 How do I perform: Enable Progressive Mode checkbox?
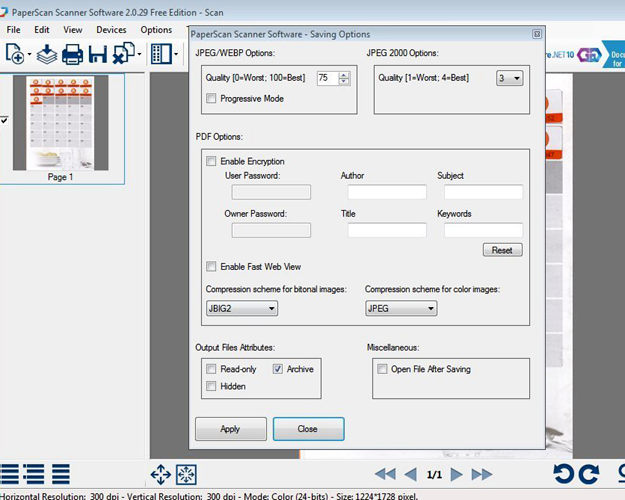pos(211,98)
